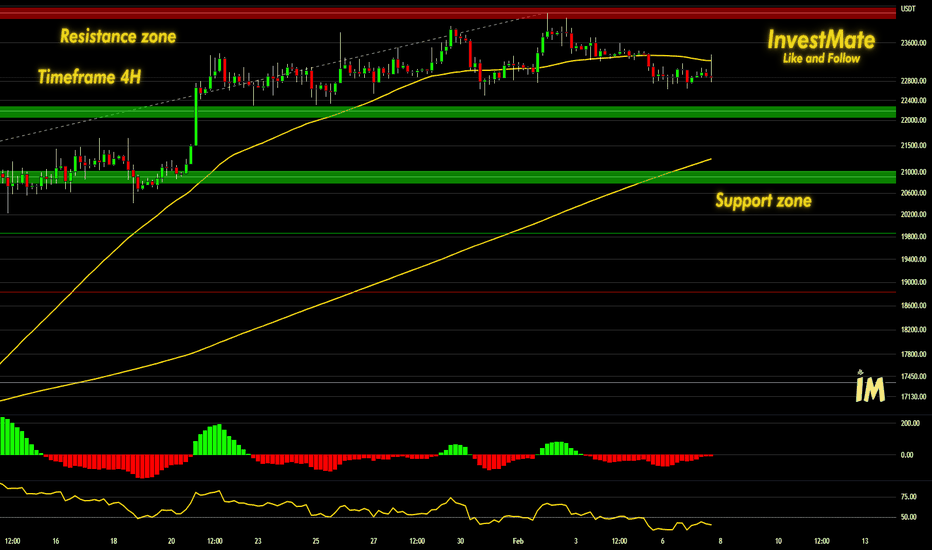The image size is (932, 550).
Task: Select the "6" date on time axis
Action: (662, 541)
